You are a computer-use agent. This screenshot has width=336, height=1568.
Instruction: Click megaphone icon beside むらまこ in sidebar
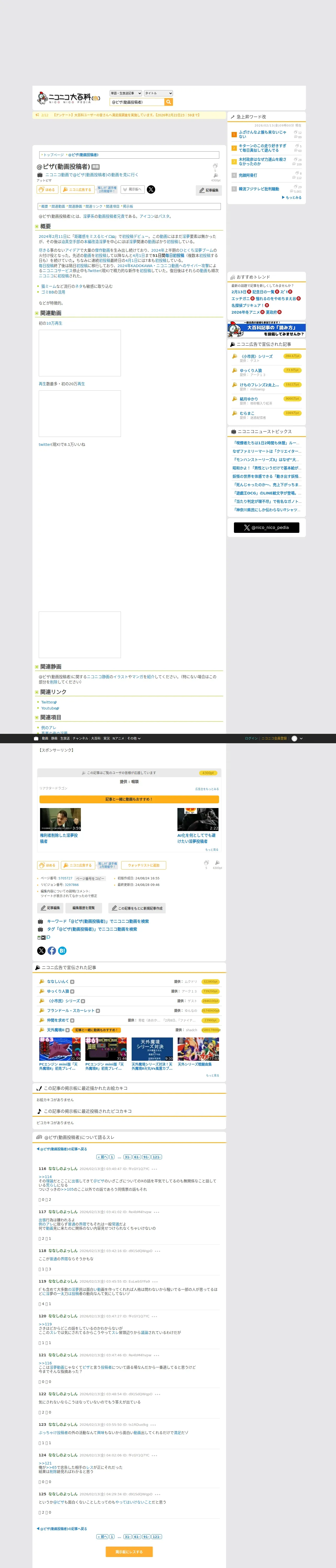234,413
